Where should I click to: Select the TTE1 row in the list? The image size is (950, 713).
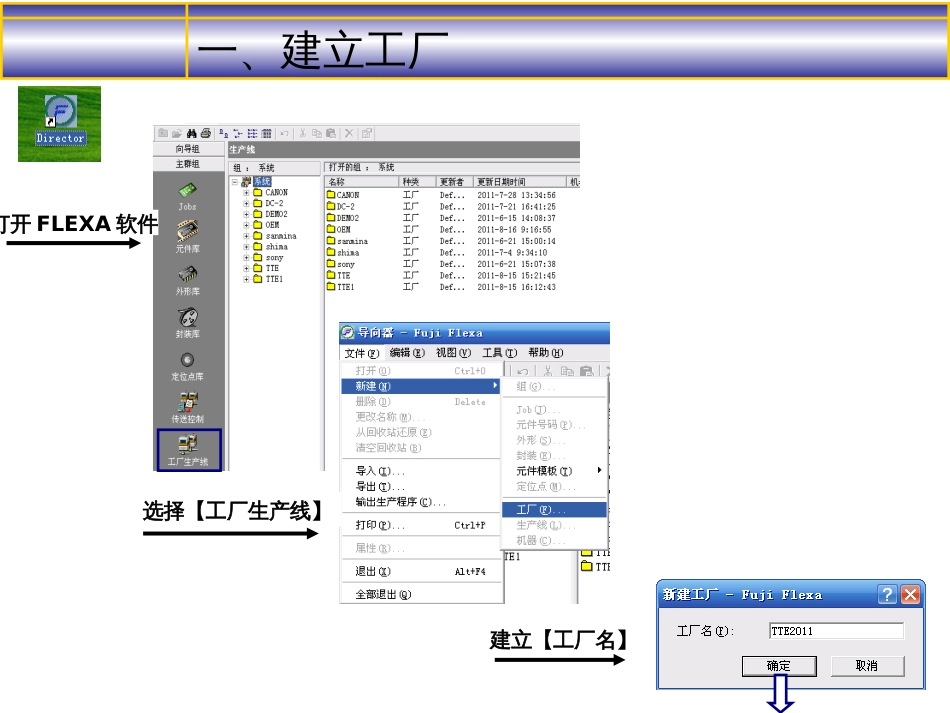tap(441, 287)
